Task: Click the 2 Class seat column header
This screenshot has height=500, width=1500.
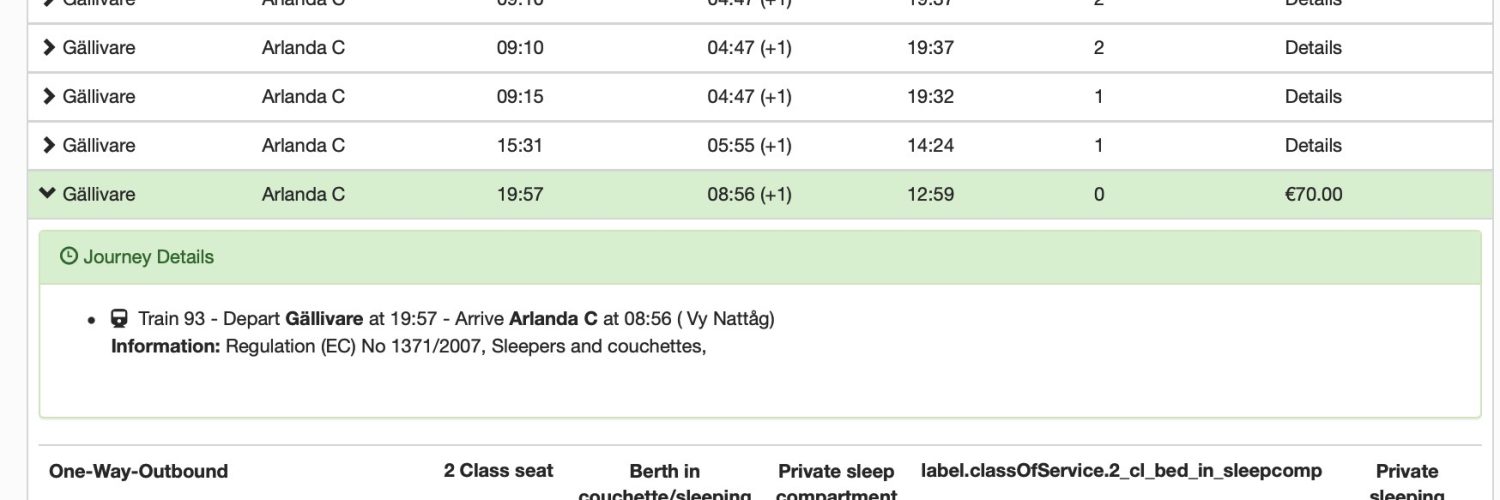Action: [x=498, y=471]
